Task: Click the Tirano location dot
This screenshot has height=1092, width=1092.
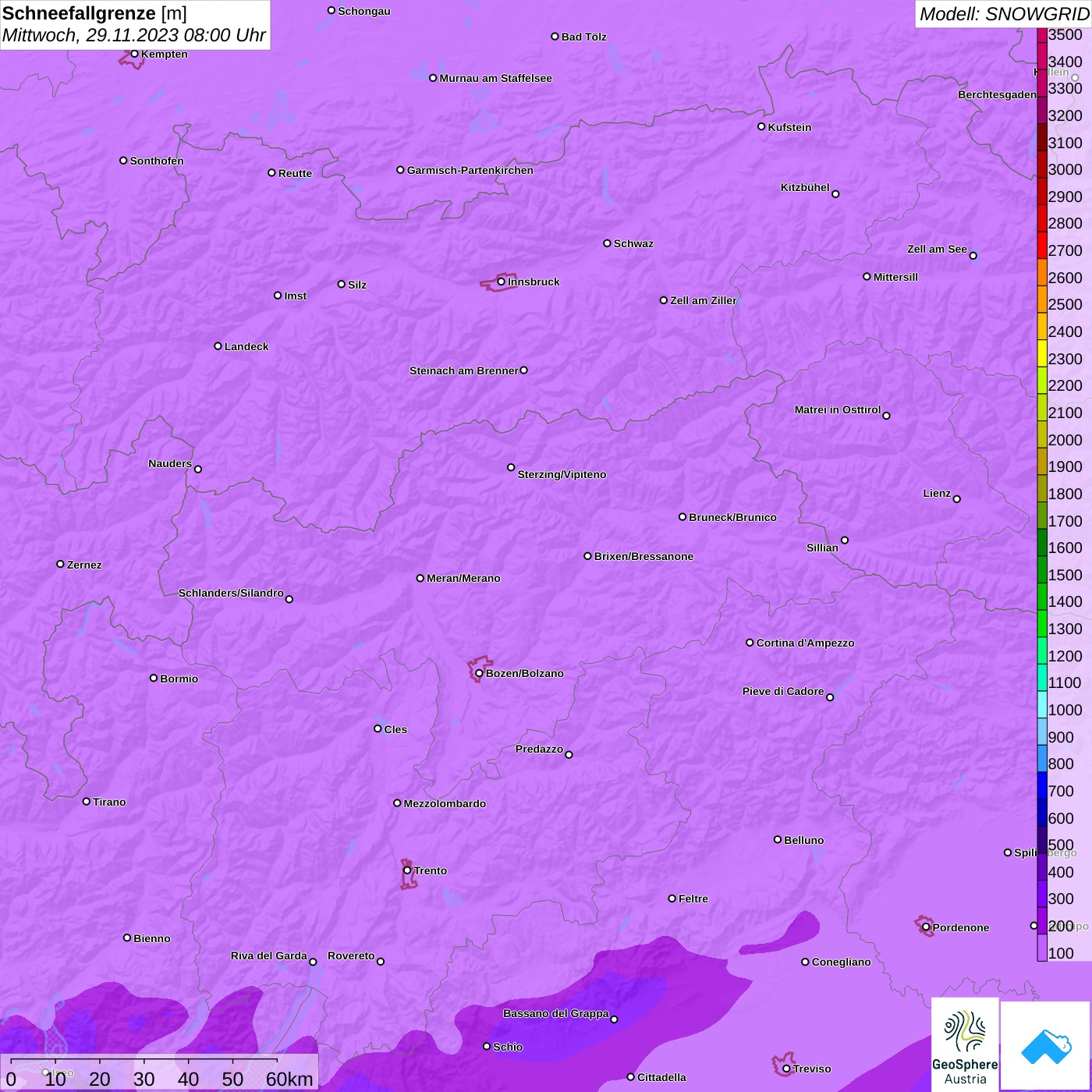Action: [x=87, y=801]
